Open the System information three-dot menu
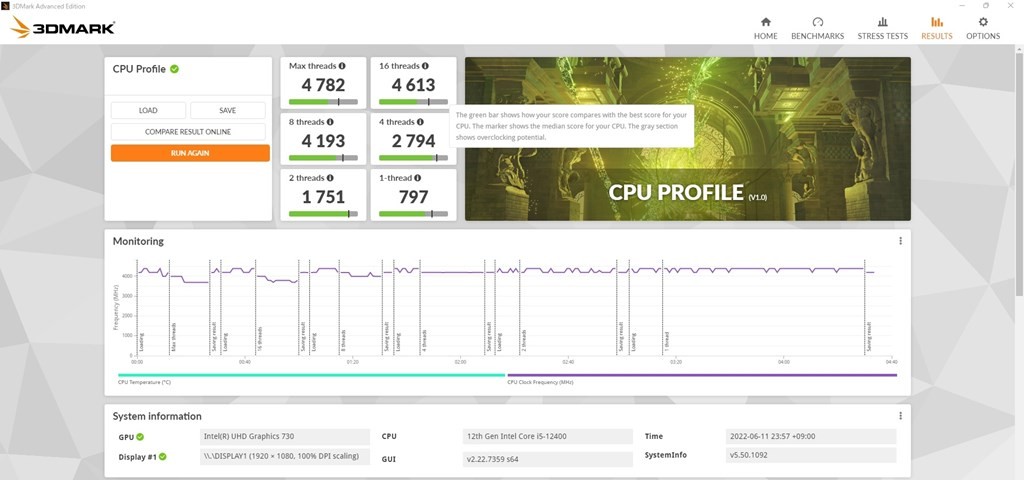The height and width of the screenshot is (480, 1024). point(900,416)
